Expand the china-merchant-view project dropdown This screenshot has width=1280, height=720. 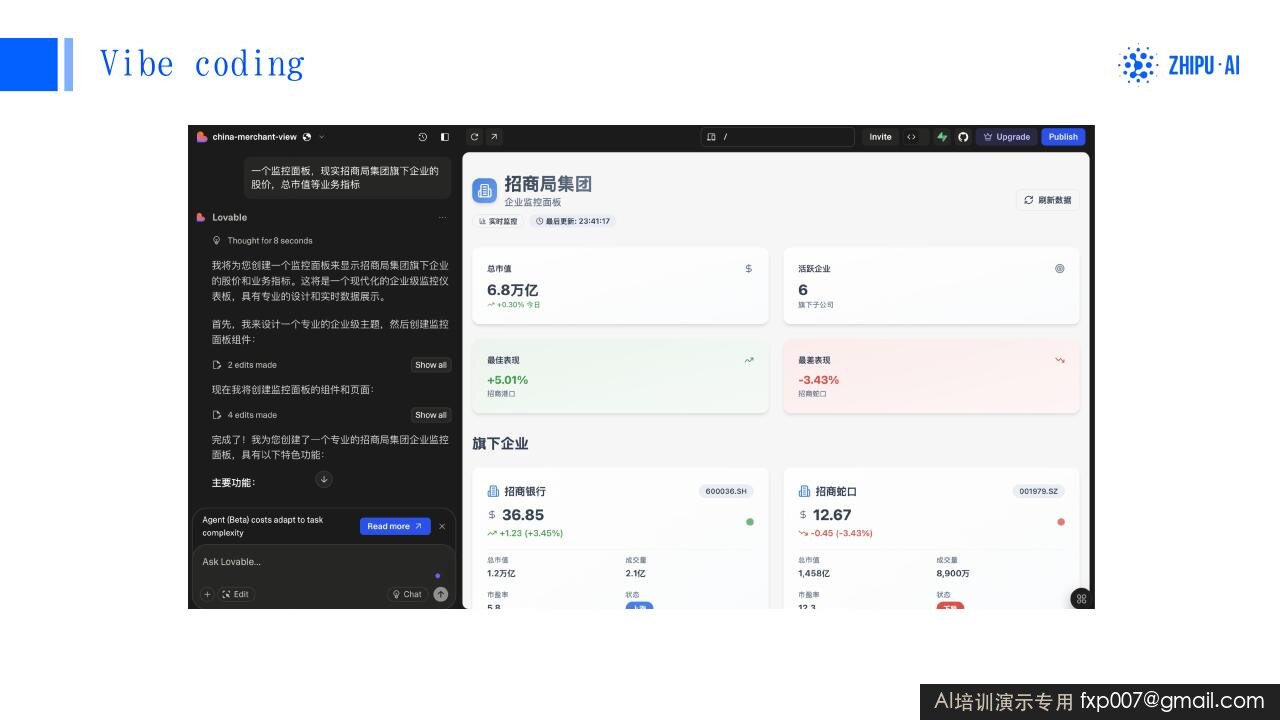321,137
